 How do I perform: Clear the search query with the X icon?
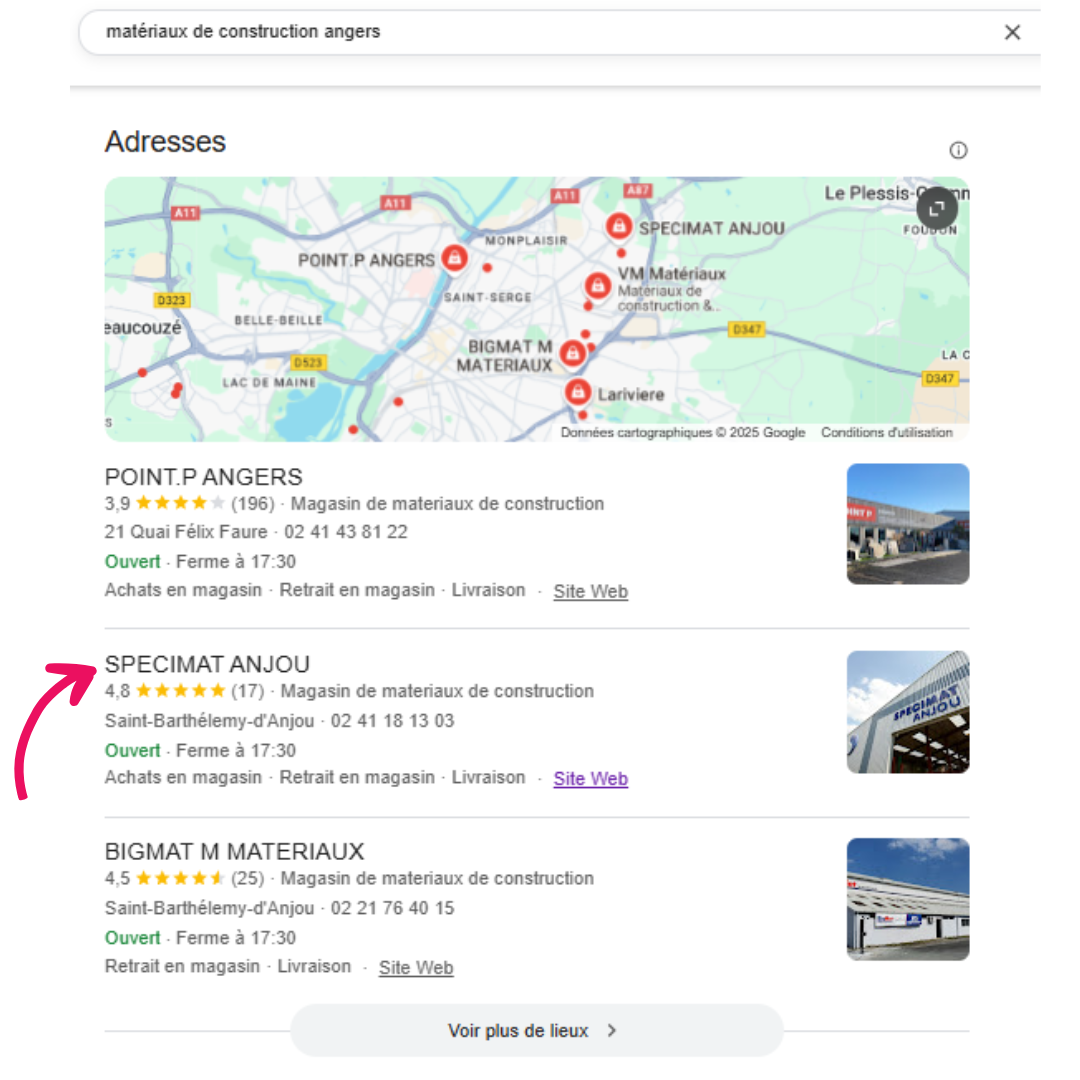click(x=1012, y=32)
